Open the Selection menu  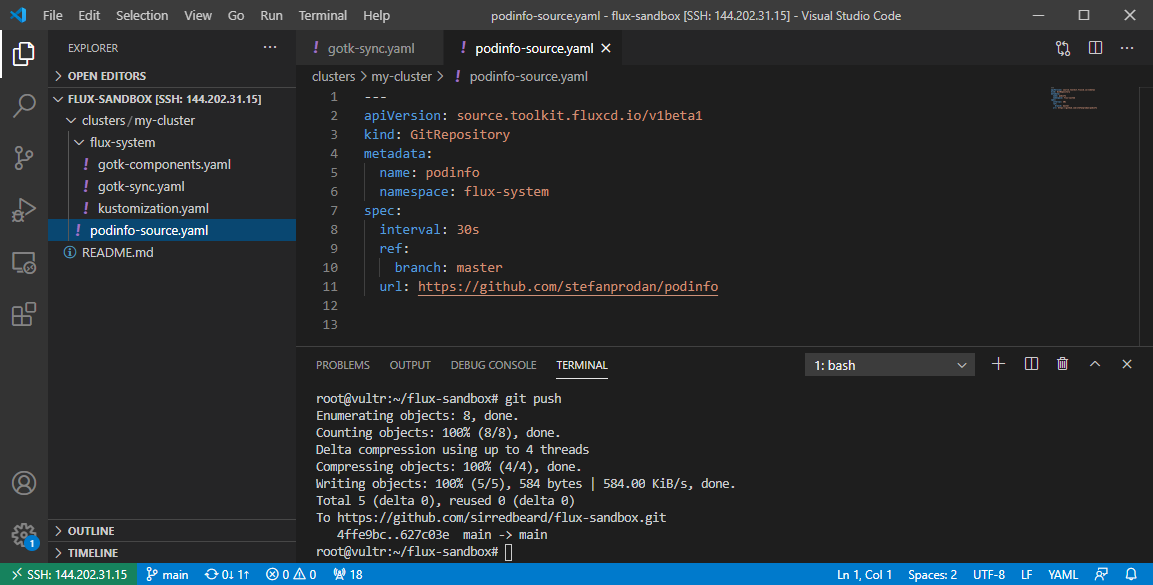point(142,15)
